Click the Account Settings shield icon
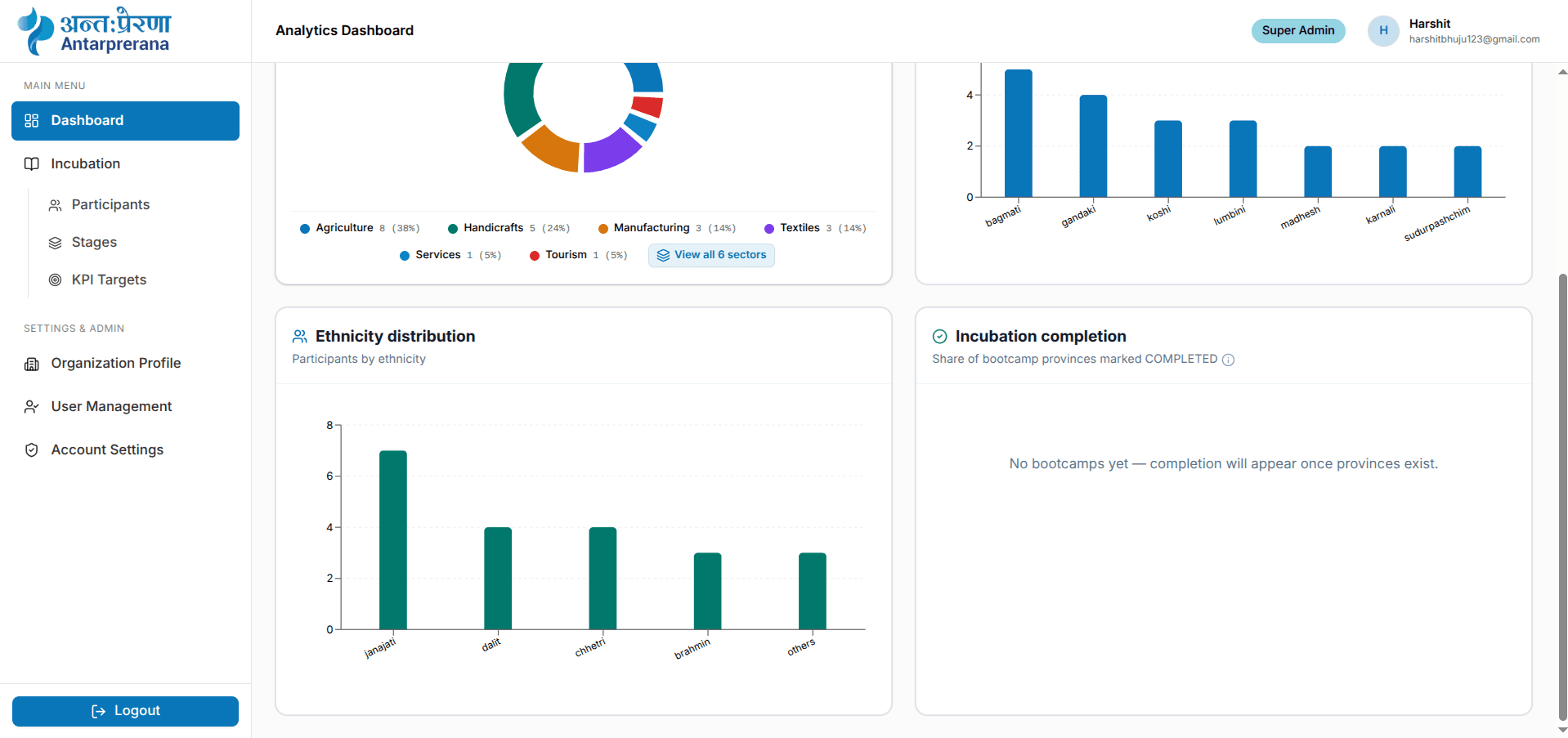The width and height of the screenshot is (1568, 738). click(x=32, y=450)
